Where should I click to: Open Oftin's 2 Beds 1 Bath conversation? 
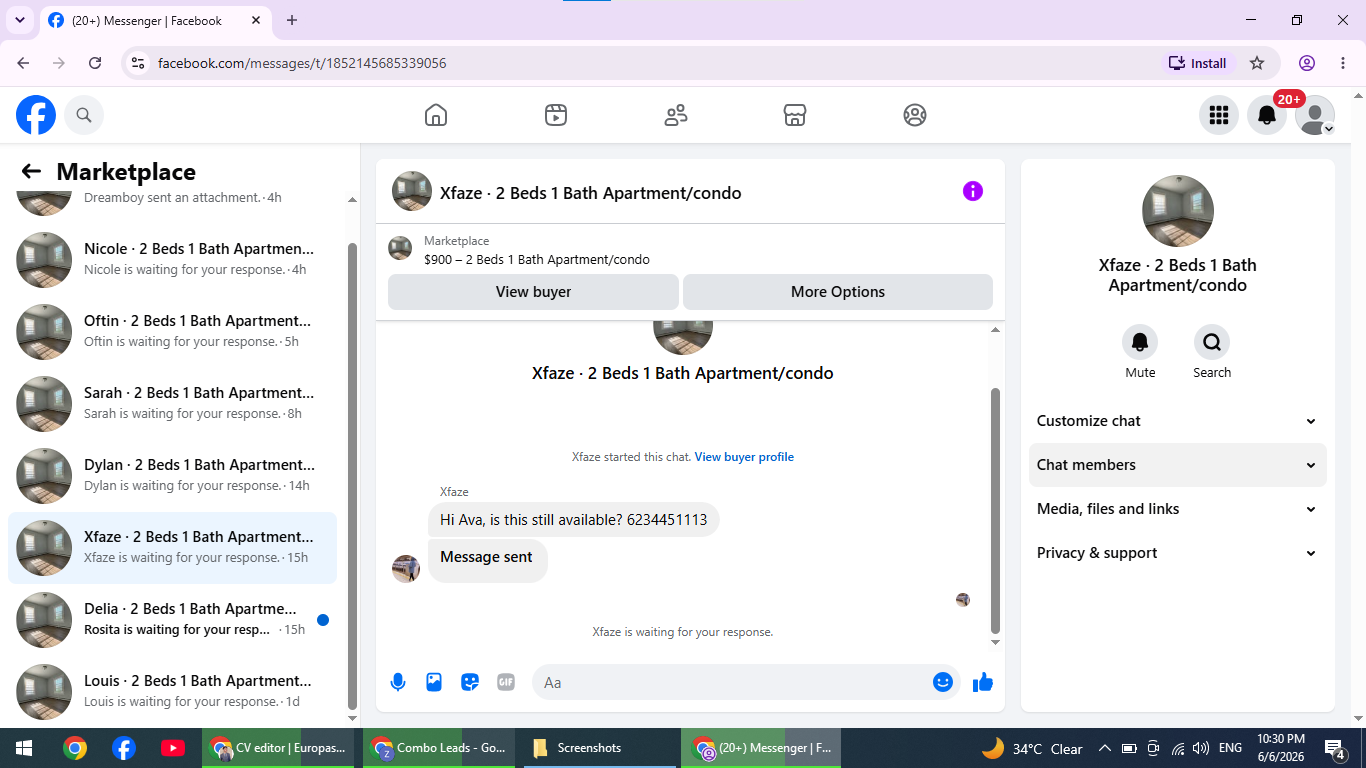(x=173, y=332)
